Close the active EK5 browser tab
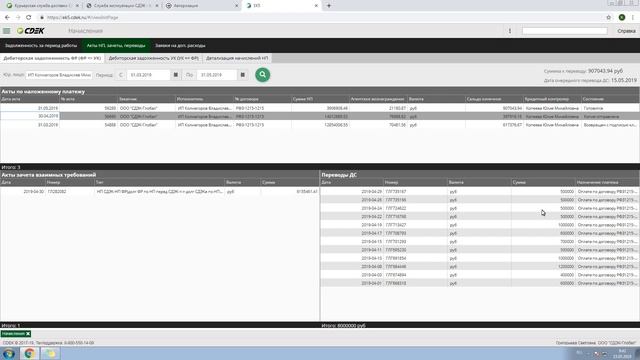The image size is (640, 360). 316,6
